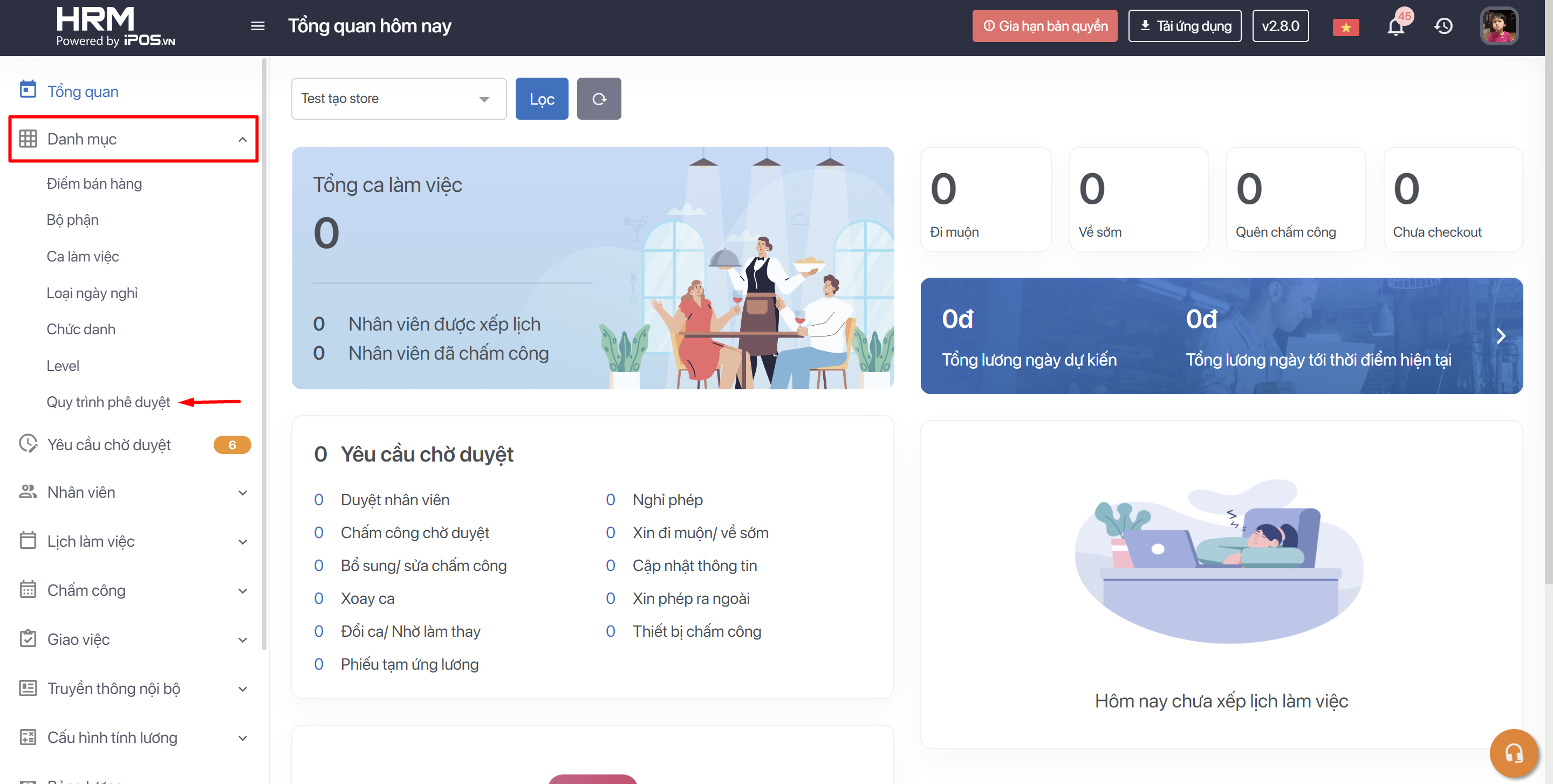Screen dimensions: 1553x784
Task: Select Ca làm việc in sidebar
Action: coord(83,256)
